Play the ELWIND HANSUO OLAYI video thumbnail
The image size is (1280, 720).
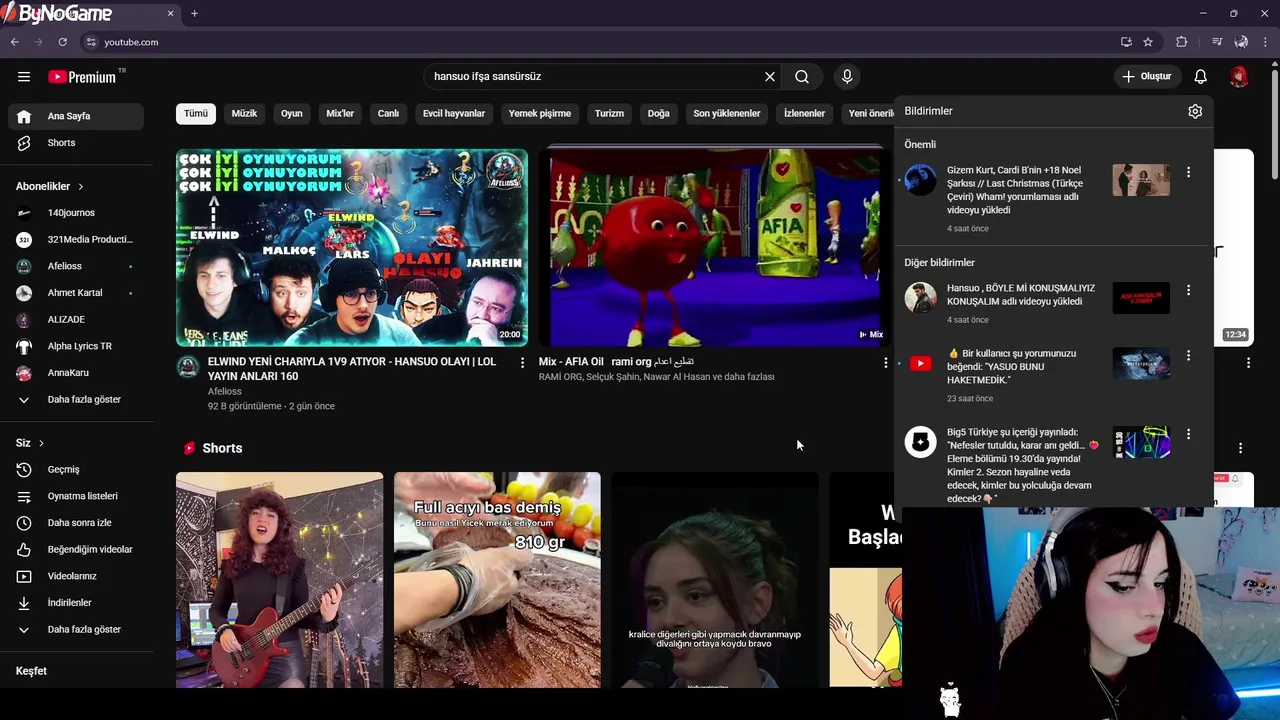(x=352, y=247)
